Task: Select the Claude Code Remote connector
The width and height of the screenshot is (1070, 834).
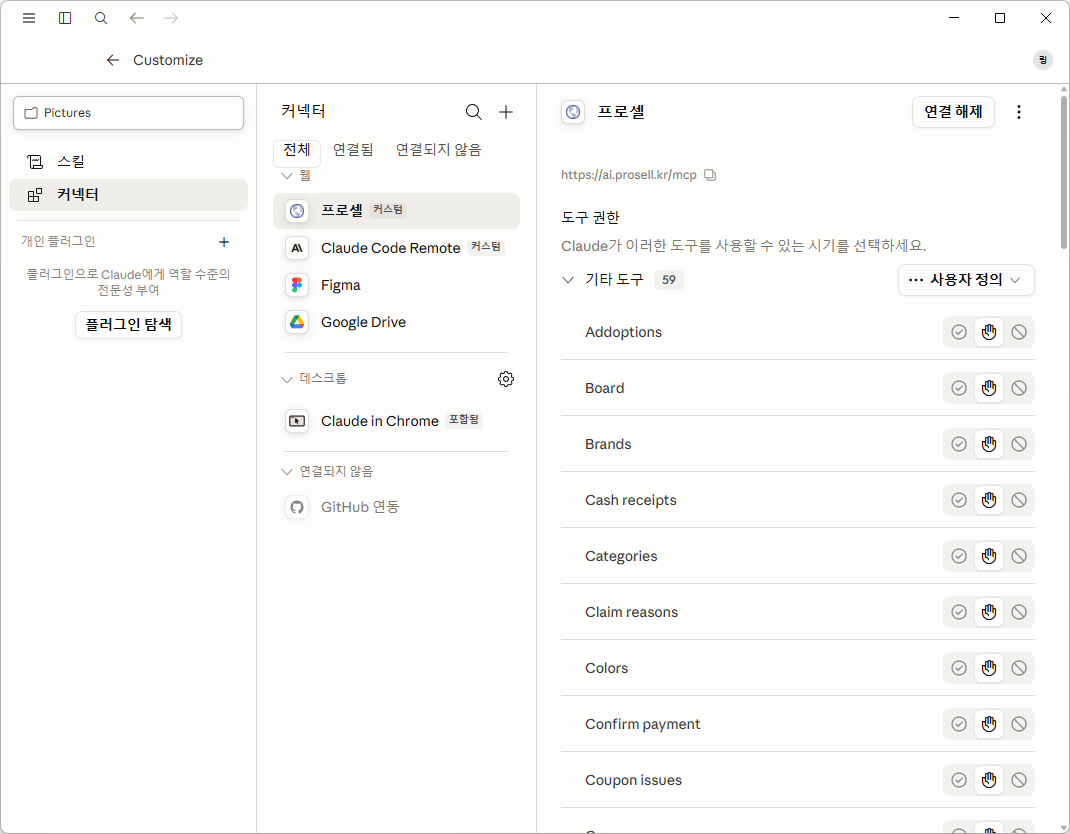Action: pos(396,248)
